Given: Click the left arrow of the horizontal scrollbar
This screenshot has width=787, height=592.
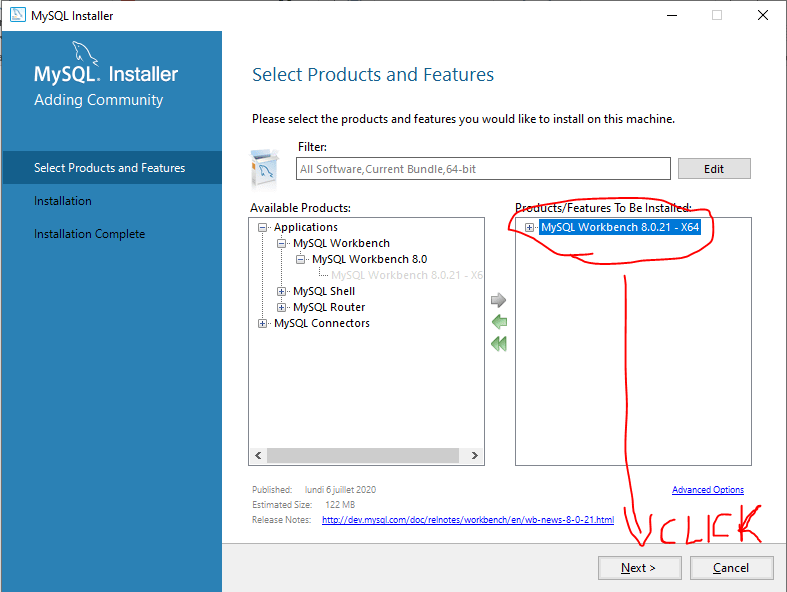Looking at the screenshot, I should [x=258, y=455].
